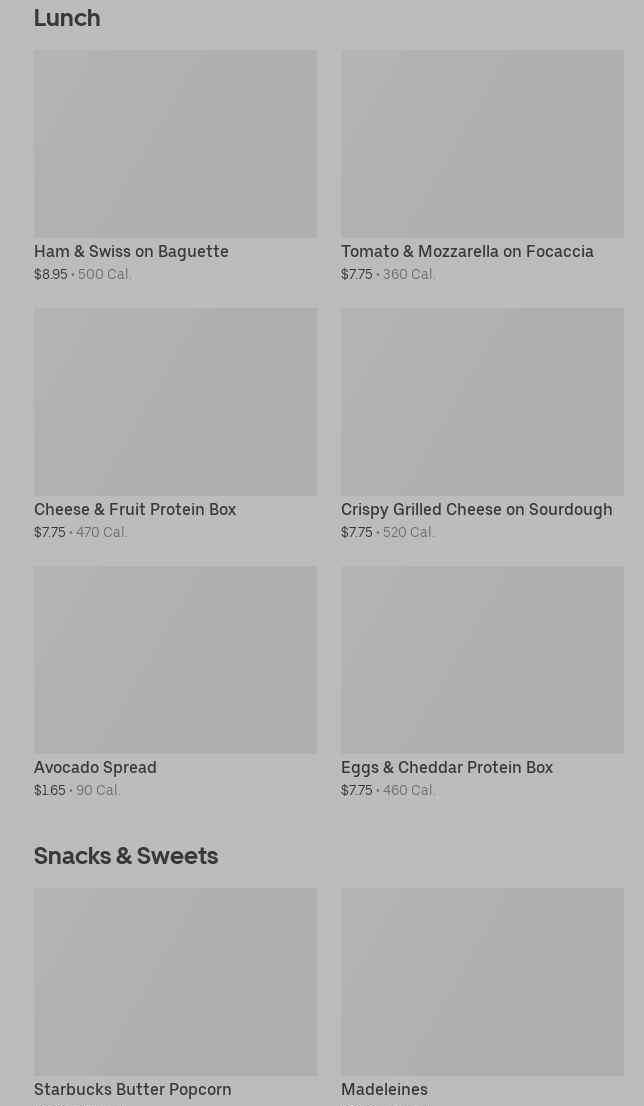Click the Snacks & Sweets section heading

pyautogui.click(x=126, y=856)
